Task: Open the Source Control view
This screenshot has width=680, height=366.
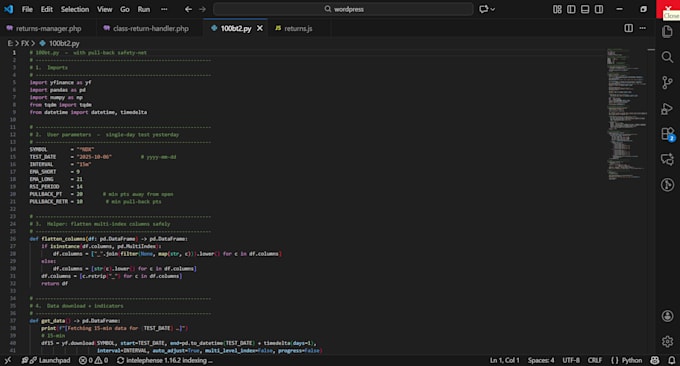Action: (667, 82)
